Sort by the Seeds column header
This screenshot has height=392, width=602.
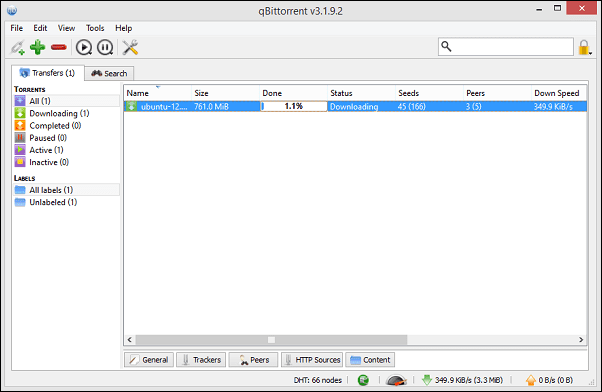[429, 93]
